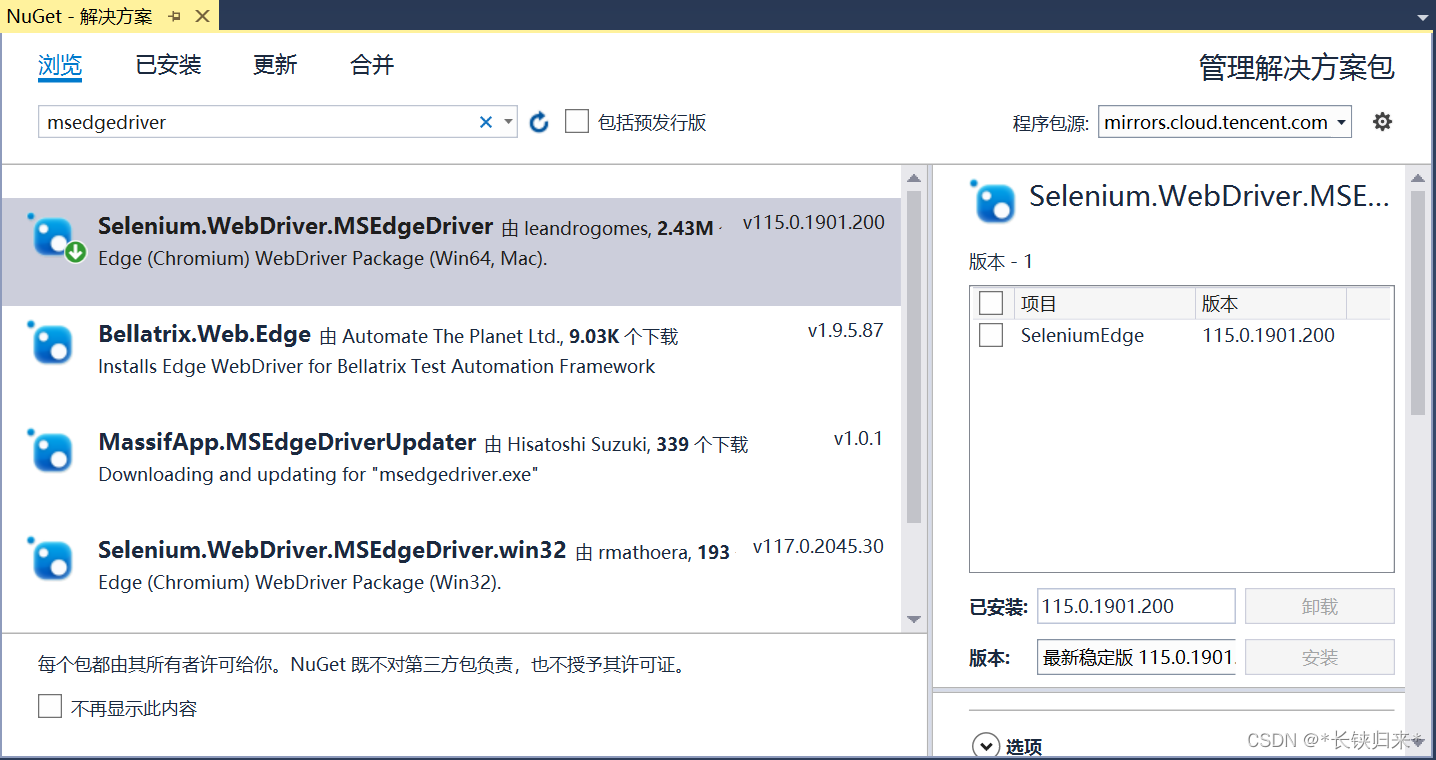Viewport: 1436px width, 760px height.
Task: Click version v1.9.5.87 text
Action: [846, 330]
